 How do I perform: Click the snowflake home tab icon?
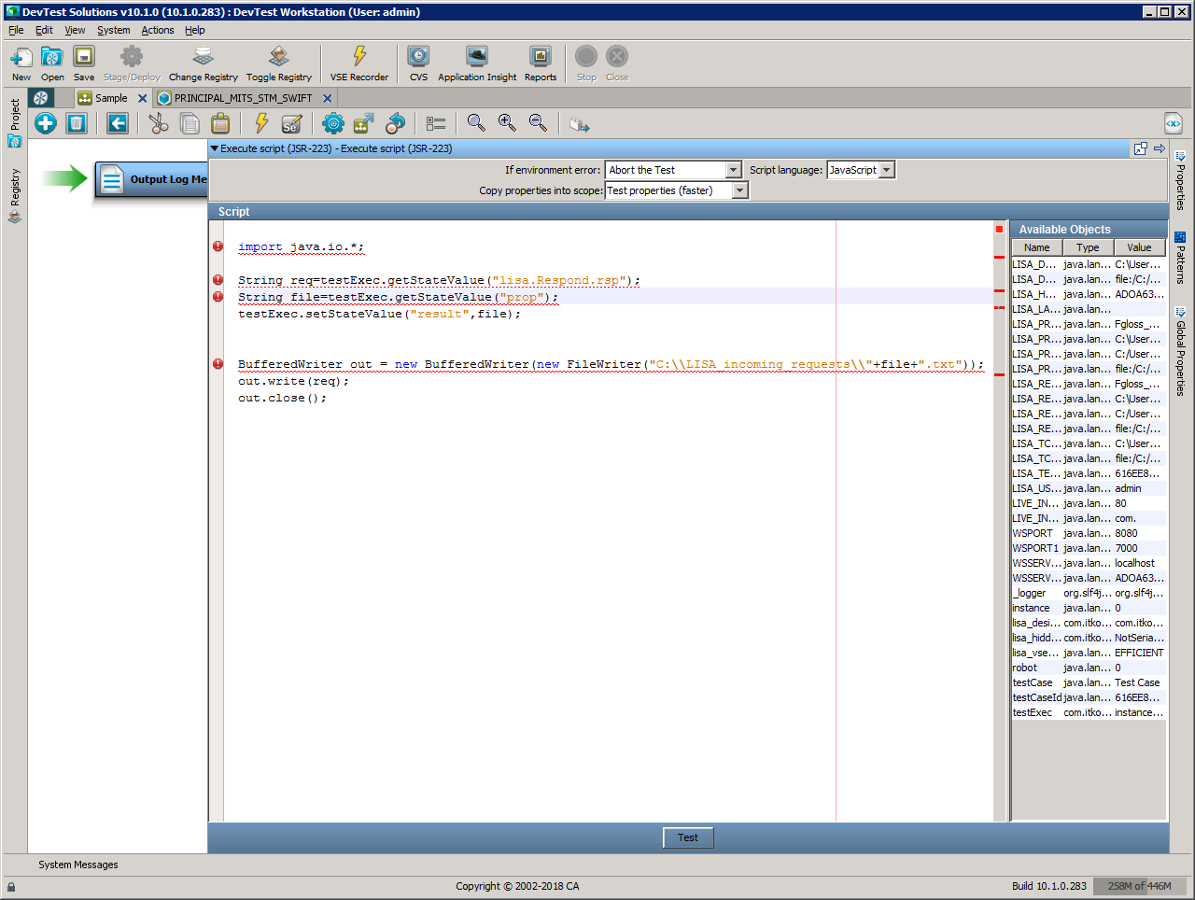[x=40, y=98]
